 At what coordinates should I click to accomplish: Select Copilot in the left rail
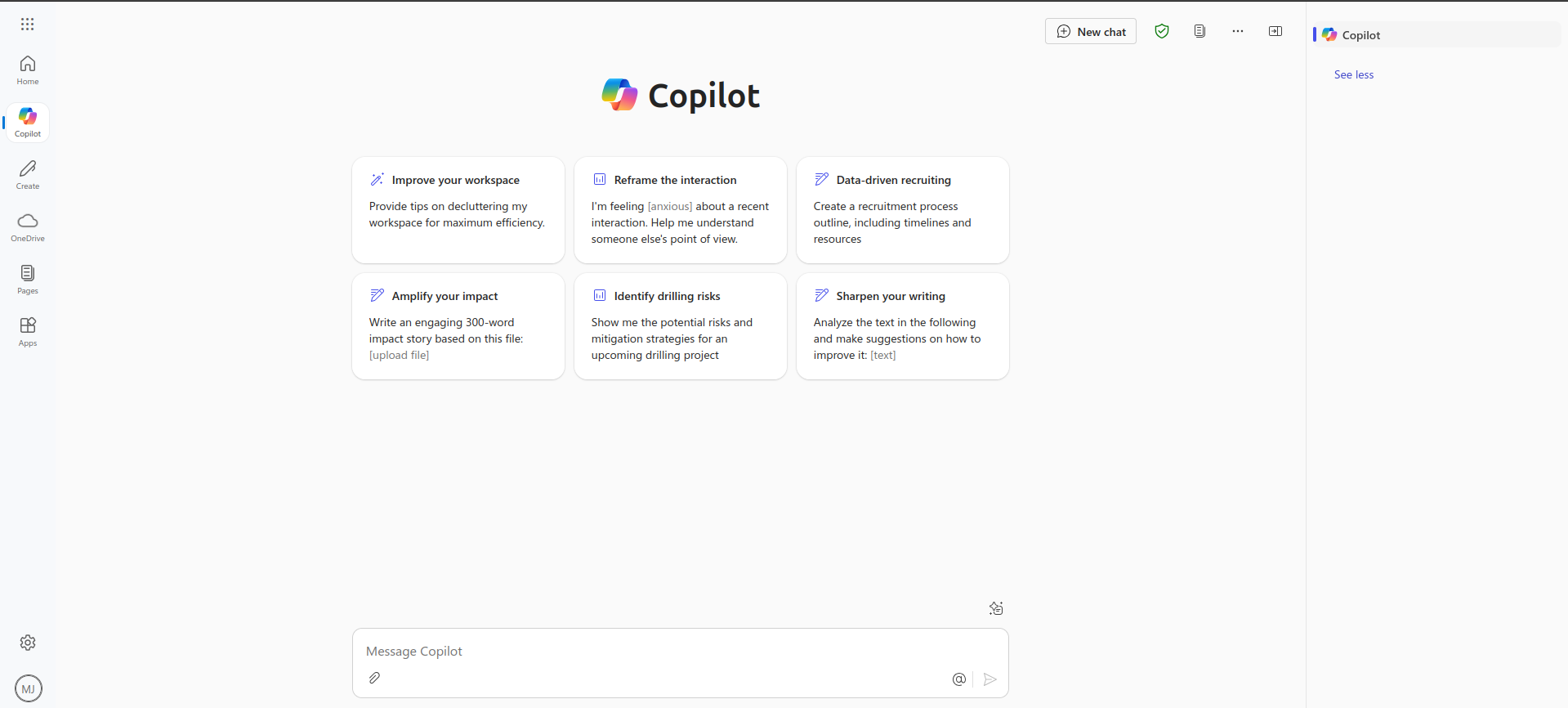coord(28,122)
